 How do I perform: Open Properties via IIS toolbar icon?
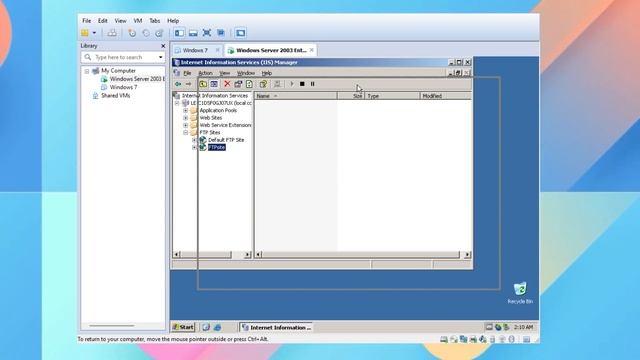238,84
